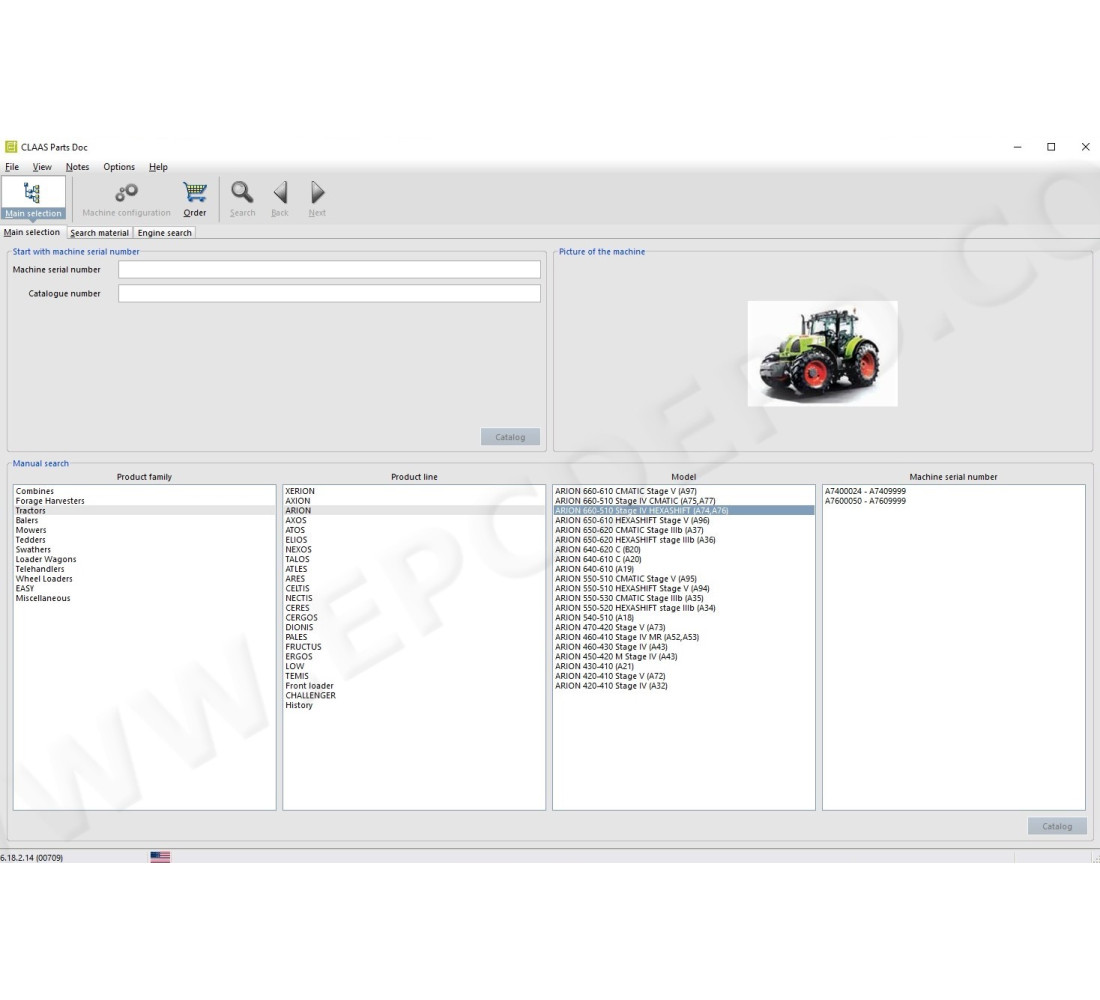
Task: Pick TALOS product line
Action: [414, 559]
